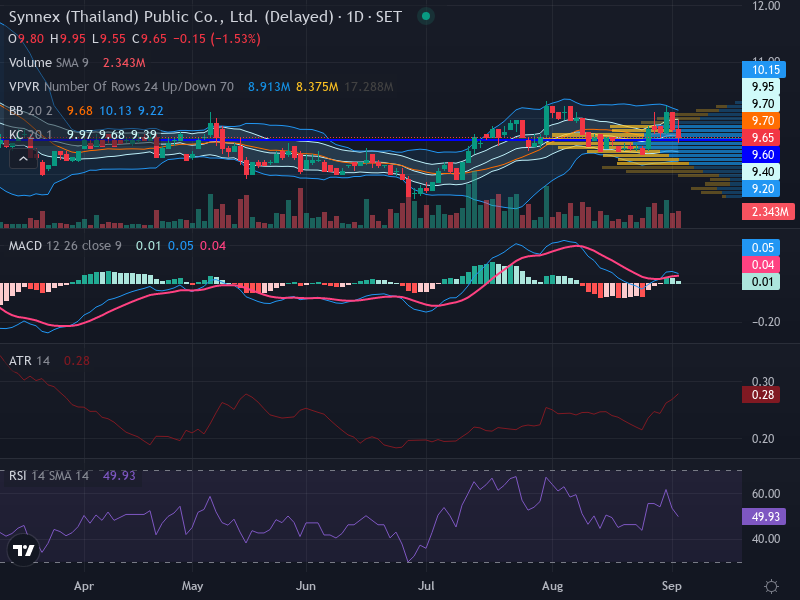Screen dimensions: 800x600
Task: Click the TradingView logo icon
Action: 23,550
